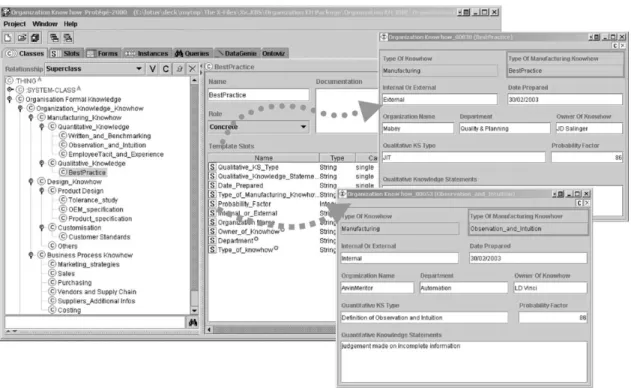Click the references icon beside the C button
Viewport: 631px width, 391px height.
(x=179, y=69)
